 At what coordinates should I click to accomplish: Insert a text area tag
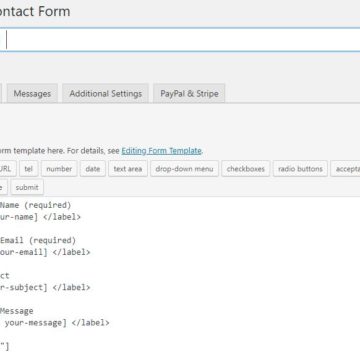pos(128,169)
